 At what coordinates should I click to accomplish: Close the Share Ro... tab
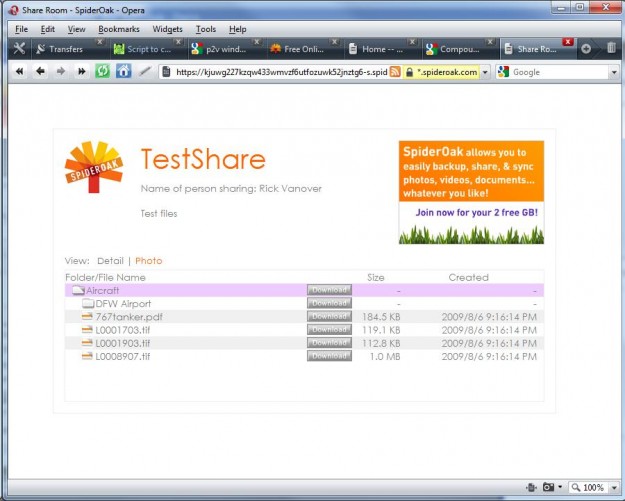point(568,42)
